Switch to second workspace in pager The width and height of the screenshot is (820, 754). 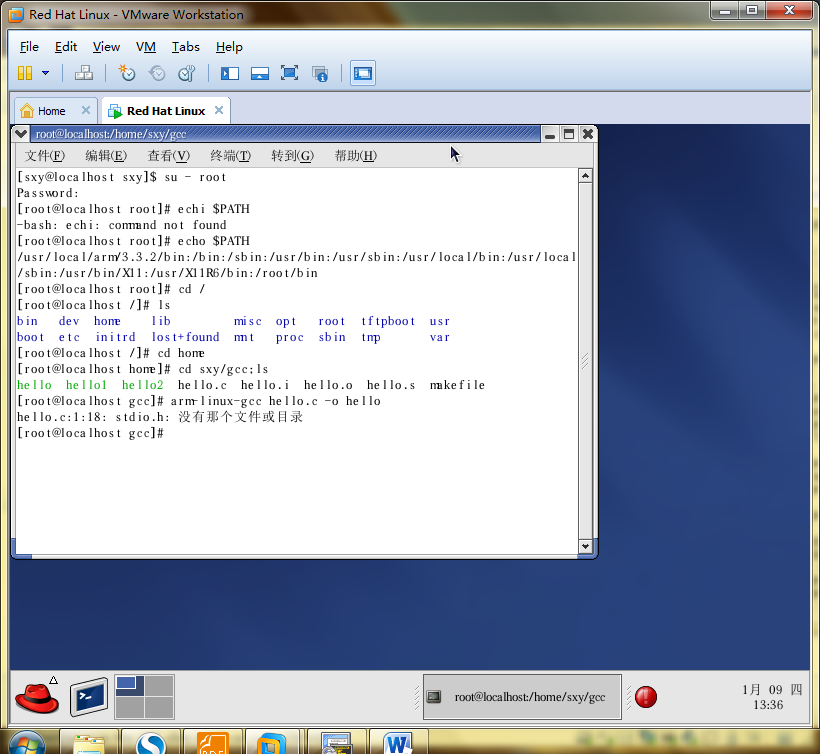(x=159, y=686)
